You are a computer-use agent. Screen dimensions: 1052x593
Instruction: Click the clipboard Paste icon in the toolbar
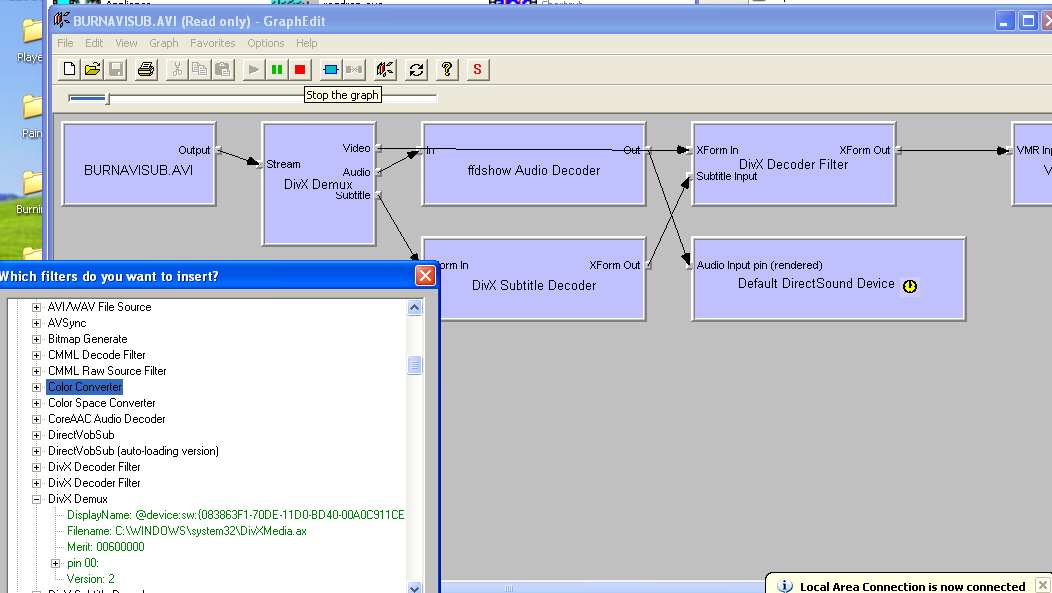[223, 69]
